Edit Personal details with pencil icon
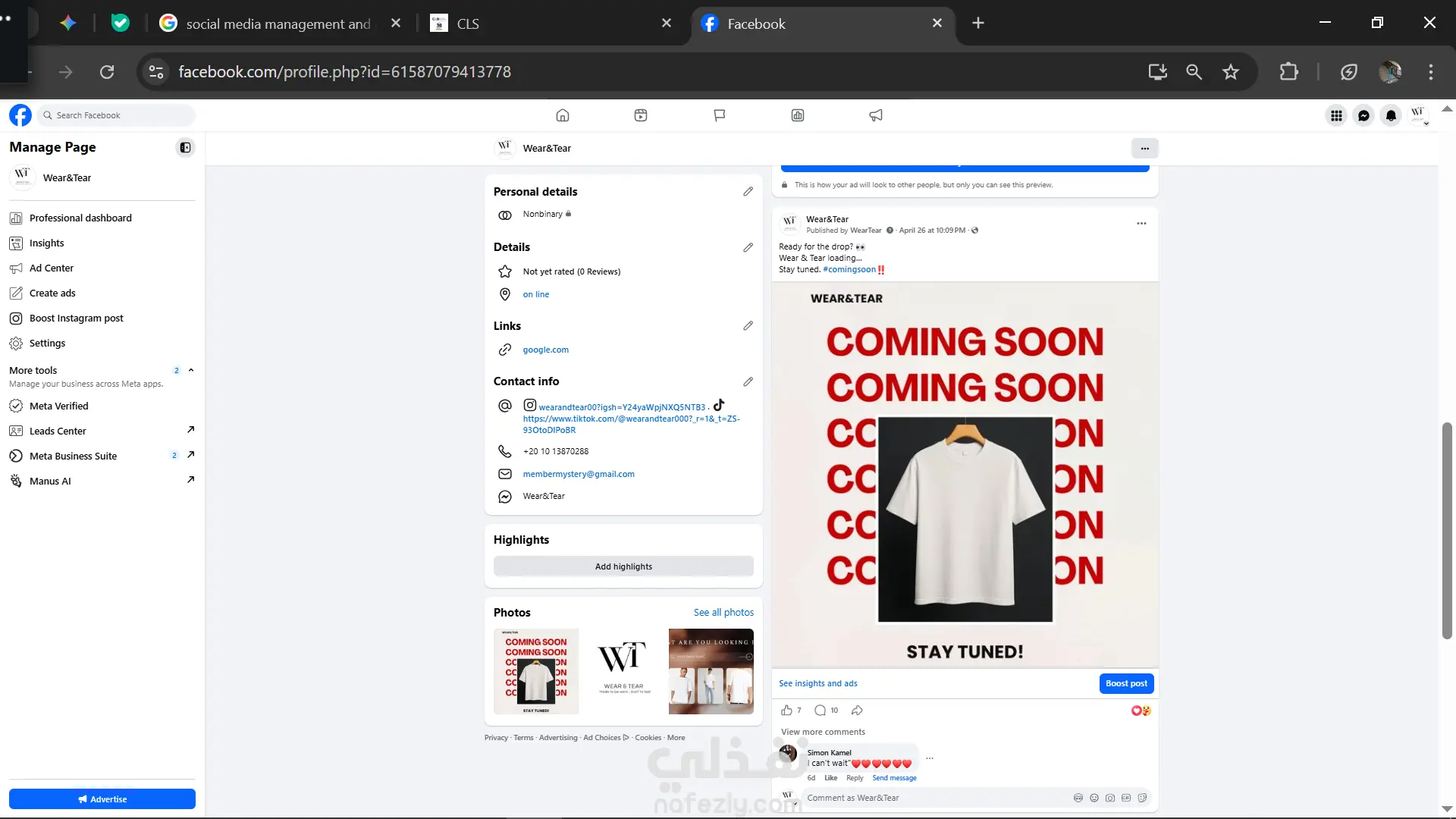The image size is (1456, 819). [x=748, y=192]
